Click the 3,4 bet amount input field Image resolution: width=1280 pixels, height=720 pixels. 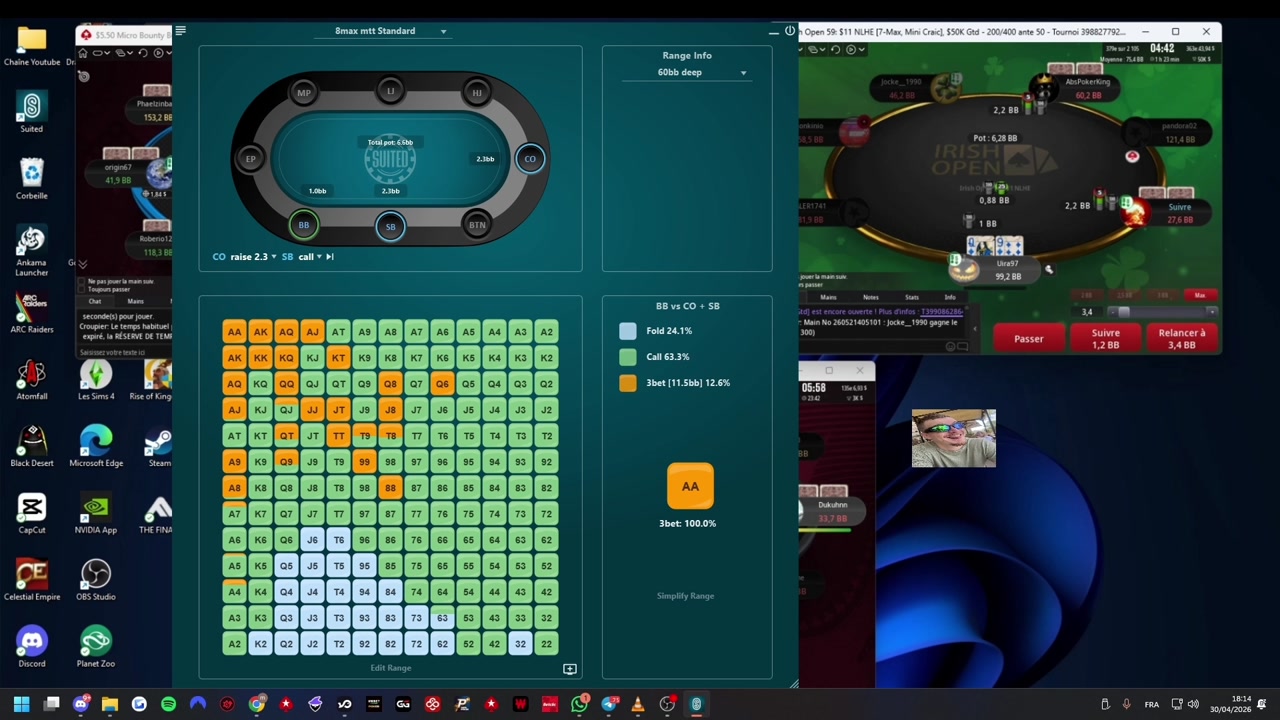1088,312
